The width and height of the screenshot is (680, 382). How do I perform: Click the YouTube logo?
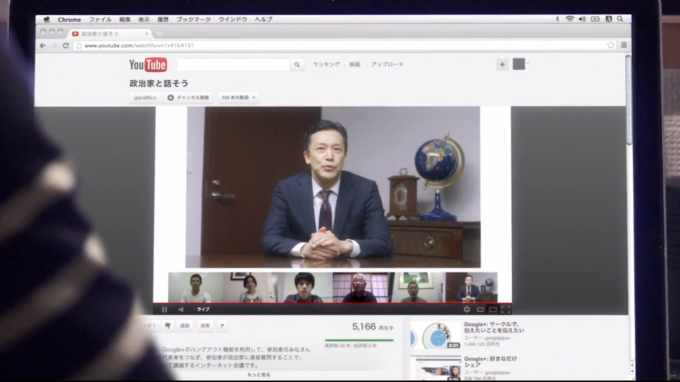(x=148, y=65)
